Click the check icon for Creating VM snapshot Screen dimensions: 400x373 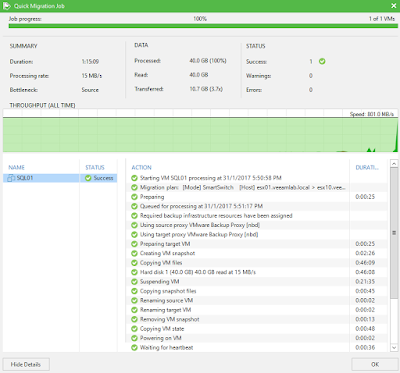click(134, 253)
